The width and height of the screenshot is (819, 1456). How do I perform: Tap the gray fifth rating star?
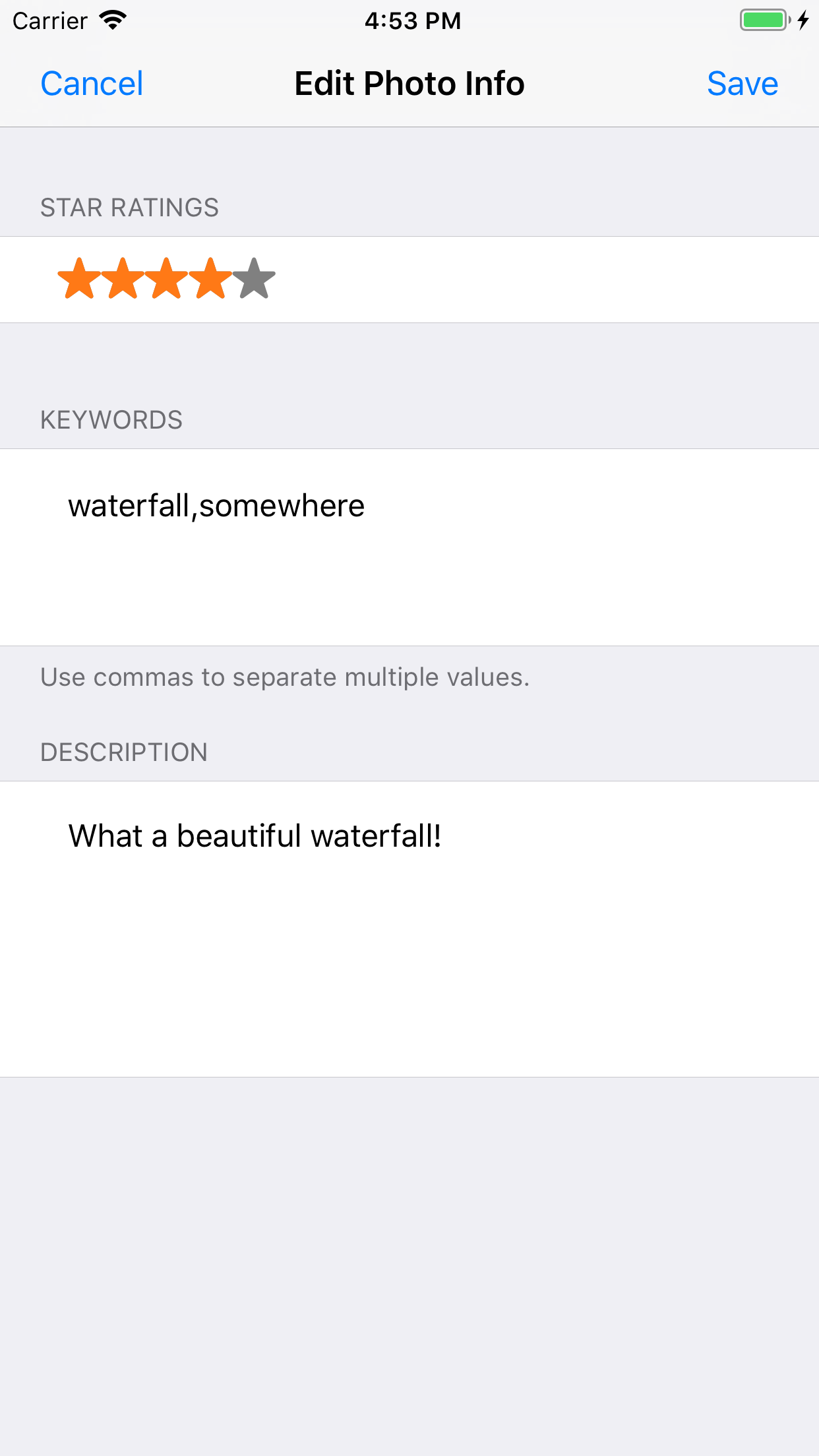(254, 279)
